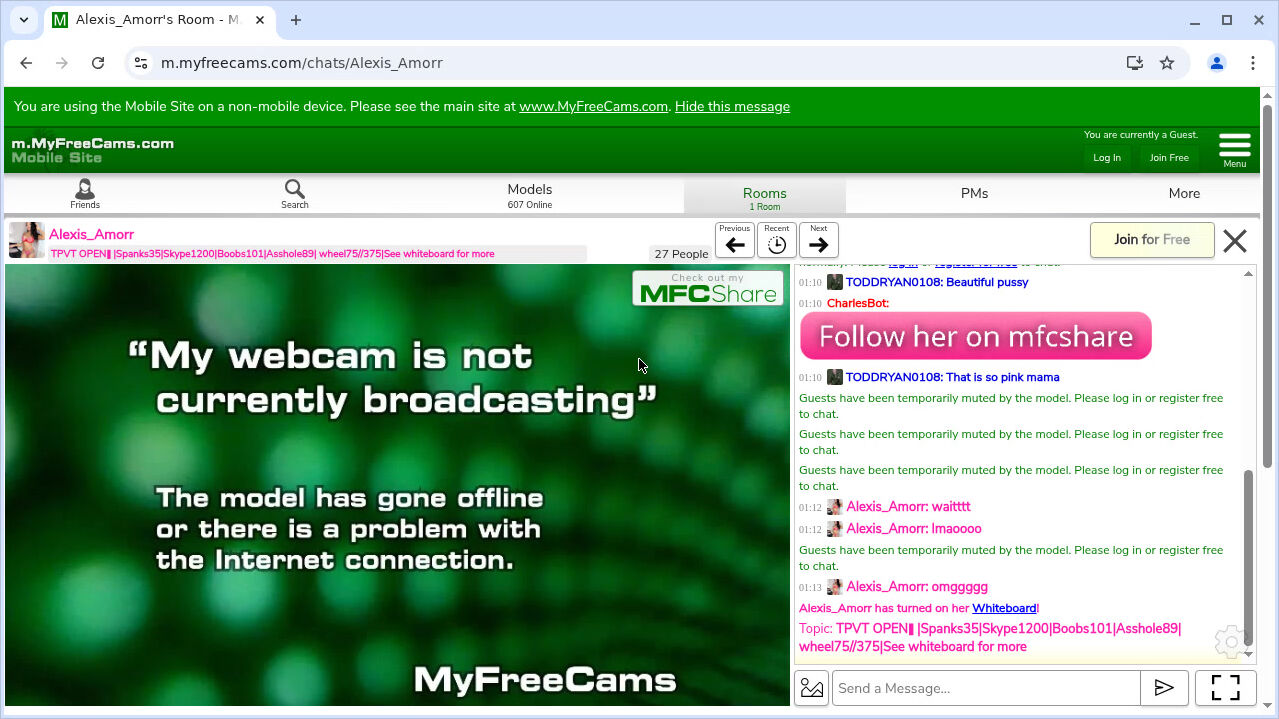Click the Join for Free button

[x=1152, y=240]
